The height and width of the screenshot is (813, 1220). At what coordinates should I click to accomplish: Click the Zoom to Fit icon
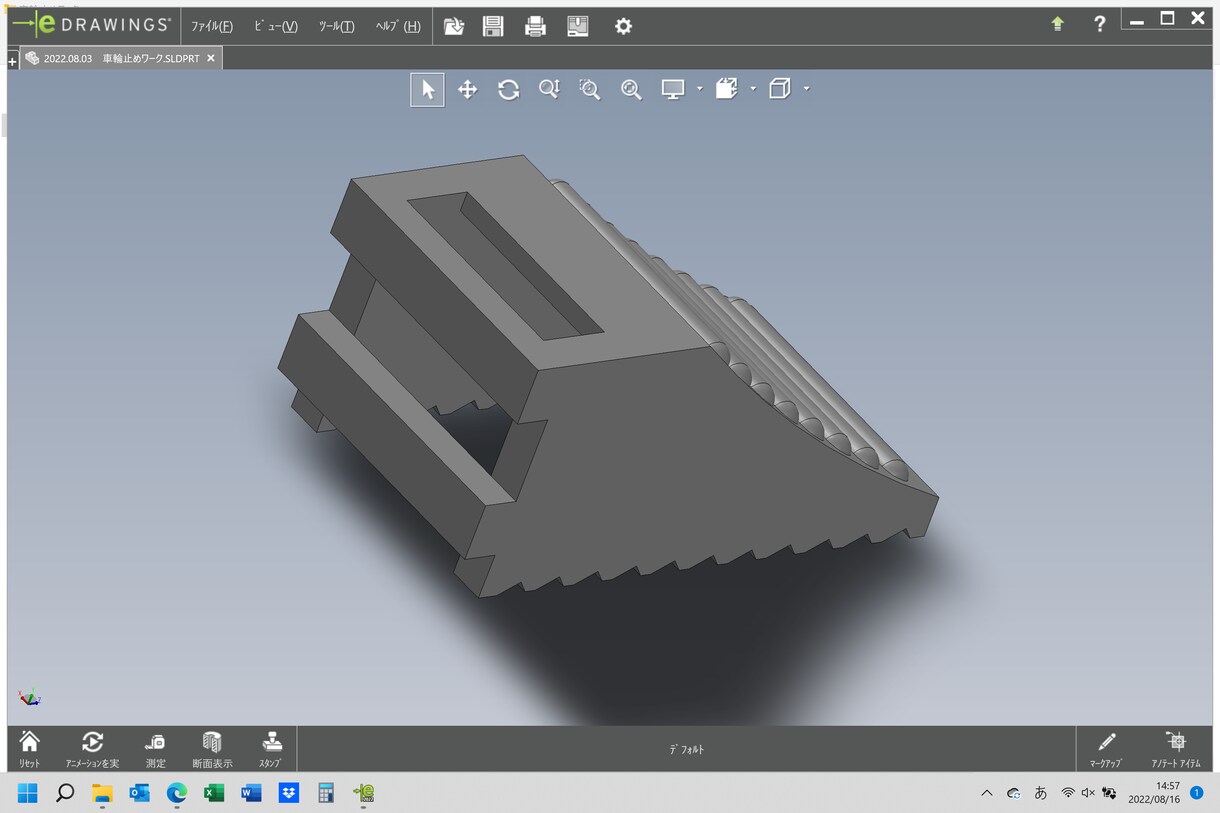tap(631, 90)
